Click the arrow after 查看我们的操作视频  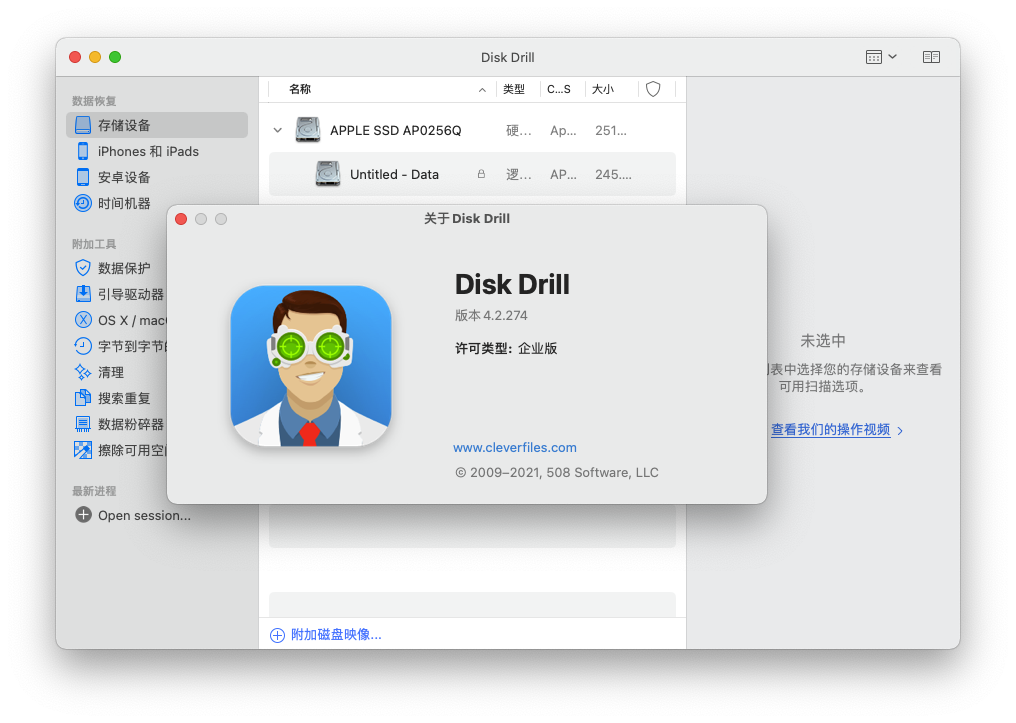(900, 430)
